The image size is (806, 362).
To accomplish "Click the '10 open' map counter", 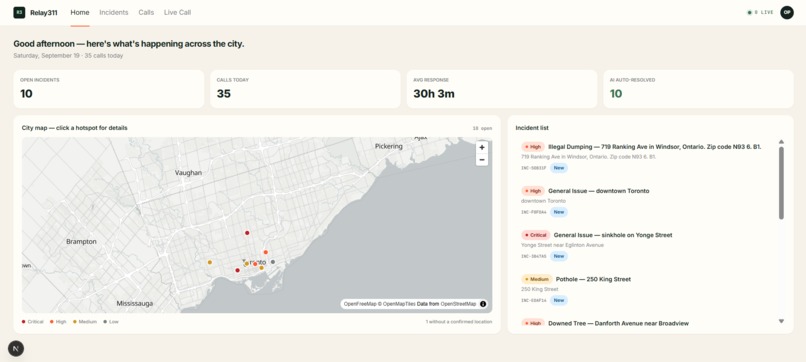I will coord(482,128).
